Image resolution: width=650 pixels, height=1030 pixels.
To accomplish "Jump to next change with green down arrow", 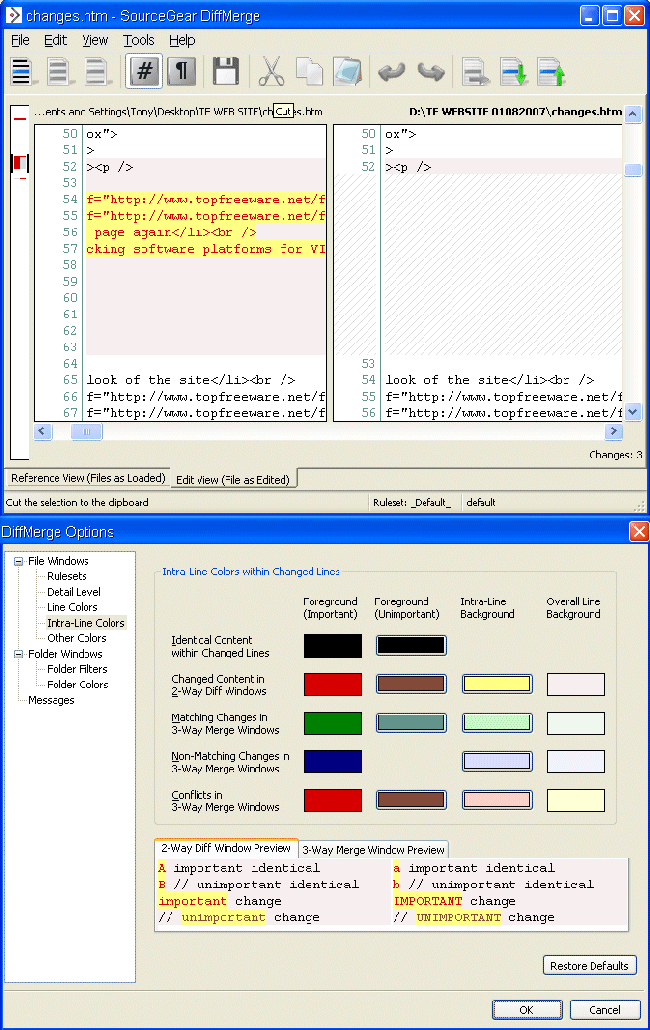I will click(513, 72).
